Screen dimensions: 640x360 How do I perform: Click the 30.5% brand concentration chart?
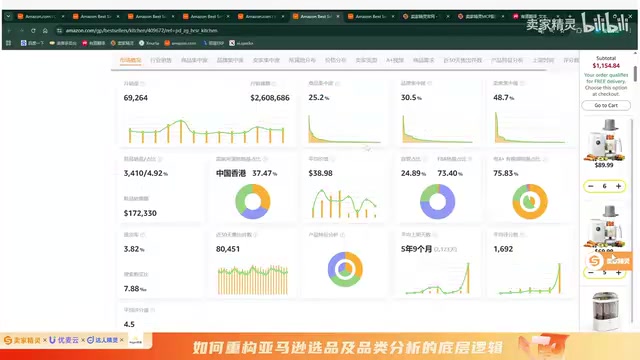coord(437,129)
